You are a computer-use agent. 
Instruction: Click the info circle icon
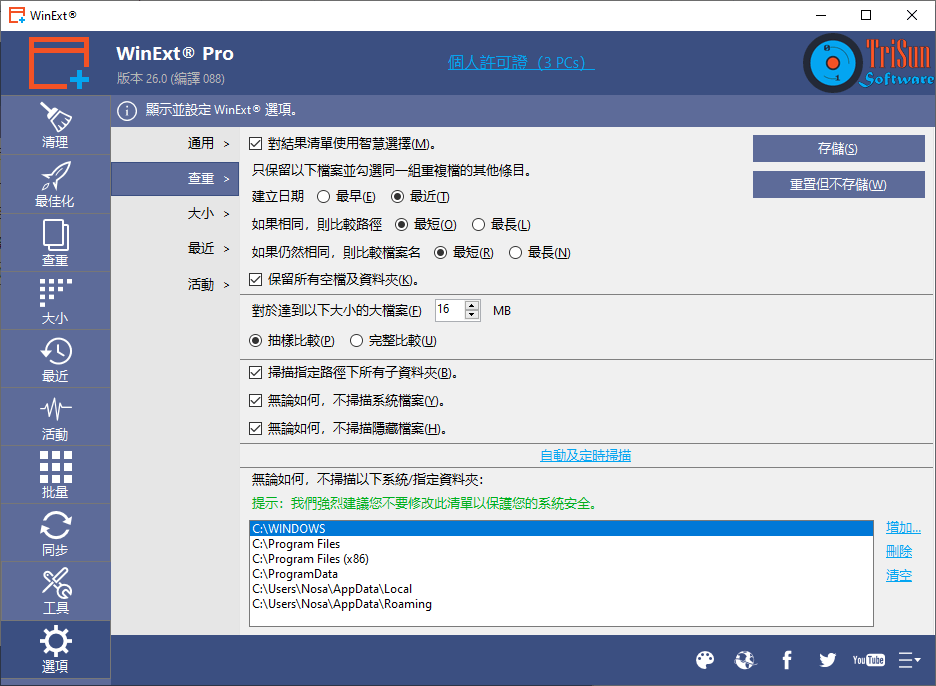(127, 110)
